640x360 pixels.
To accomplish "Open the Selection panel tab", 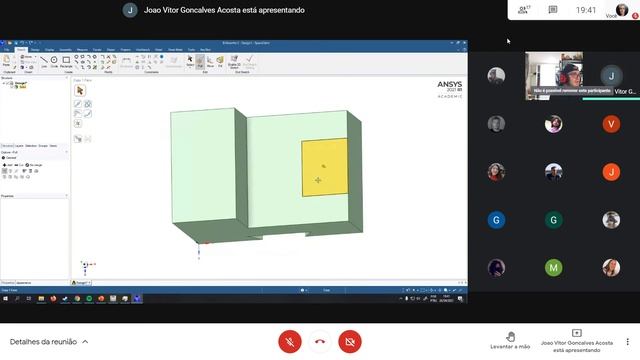I will 31,146.
